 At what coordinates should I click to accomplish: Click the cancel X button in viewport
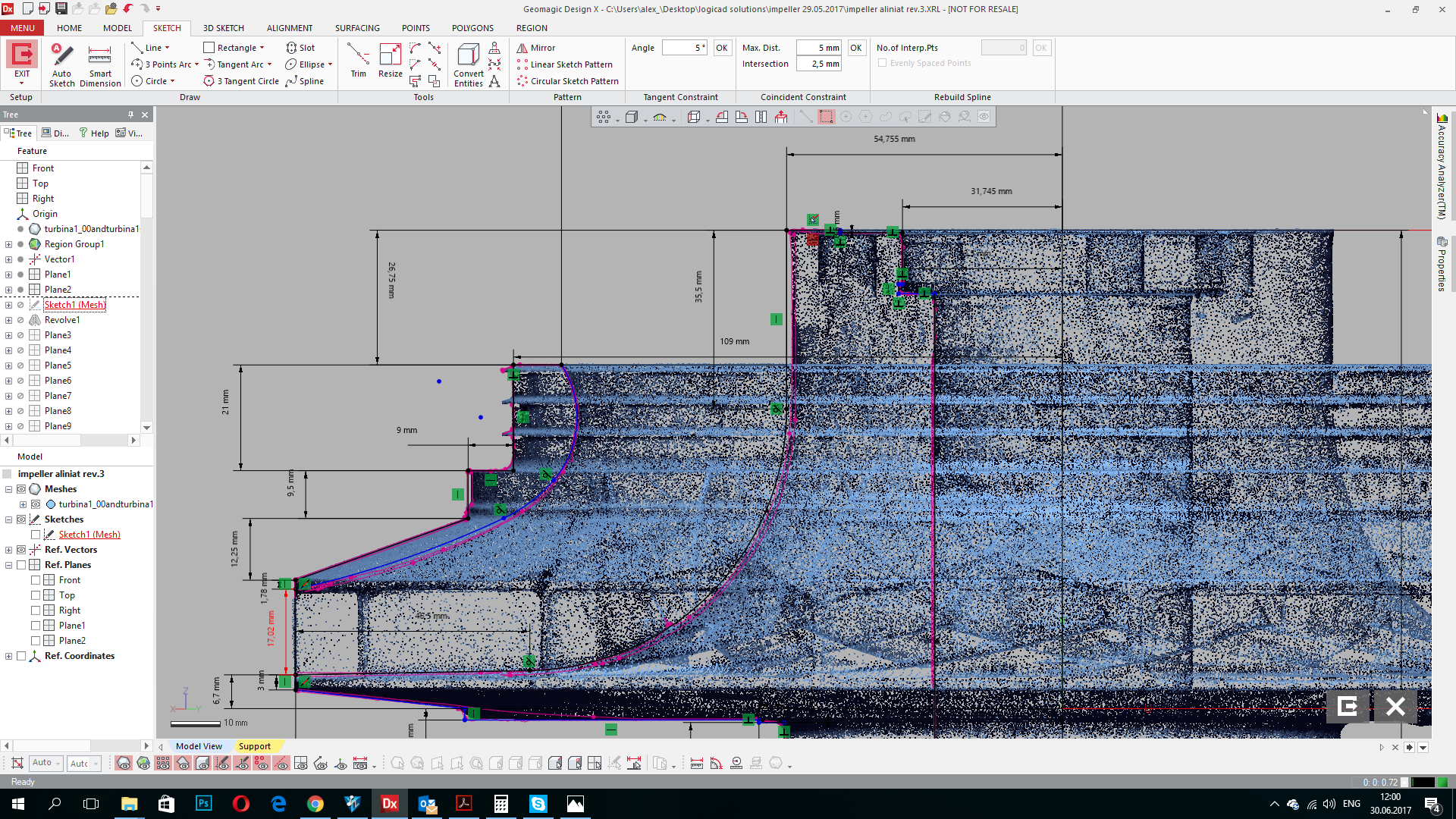tap(1395, 706)
